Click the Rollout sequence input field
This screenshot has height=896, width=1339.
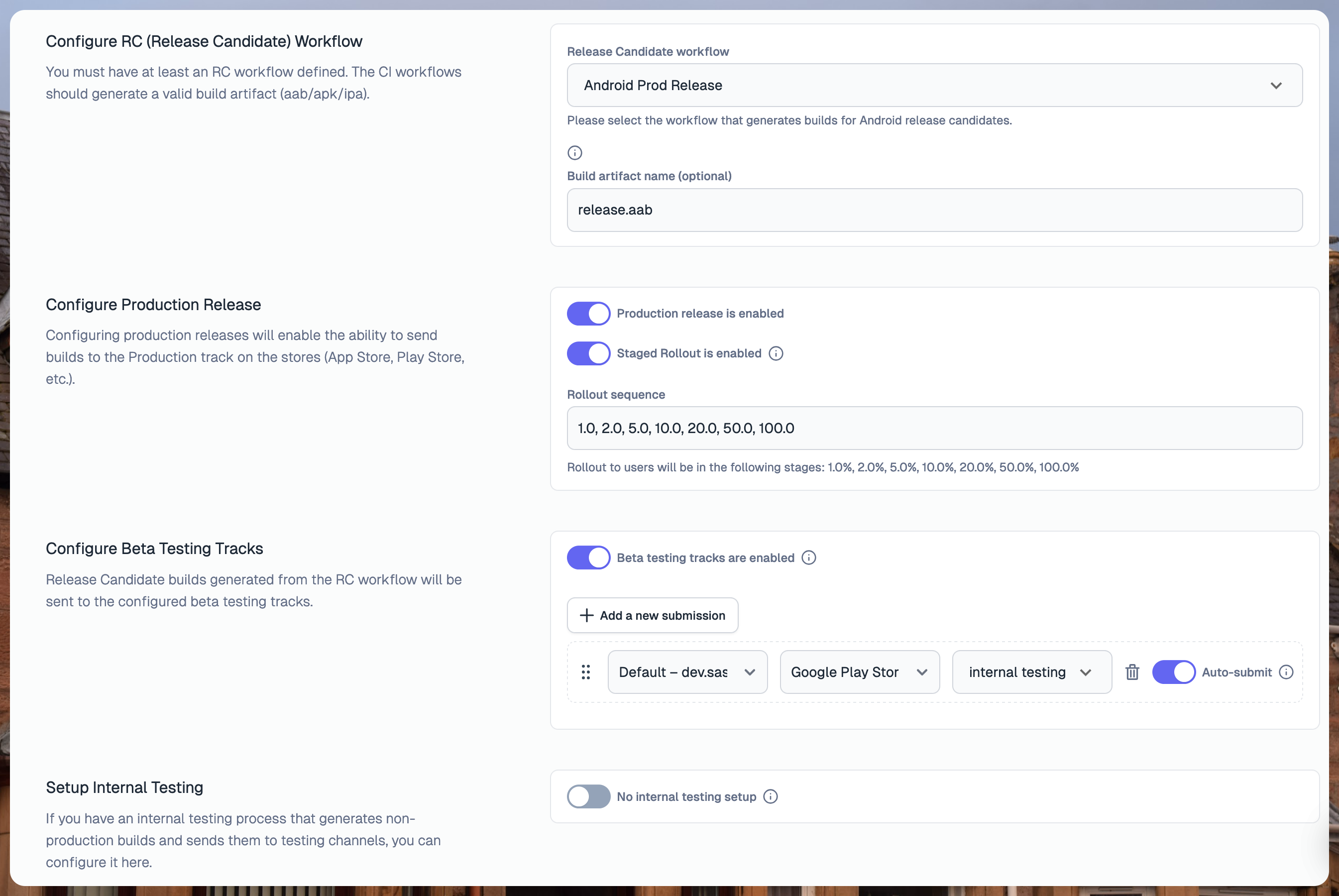(934, 428)
